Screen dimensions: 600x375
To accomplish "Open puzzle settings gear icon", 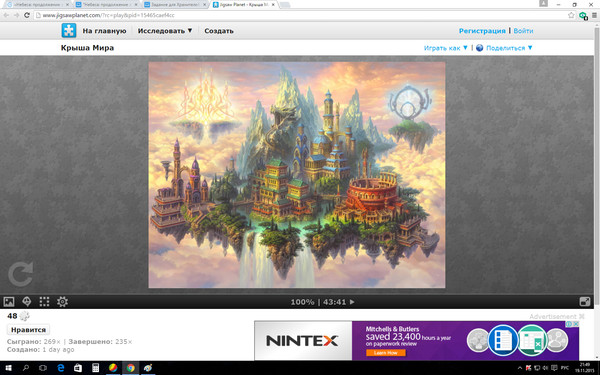I will pyautogui.click(x=62, y=302).
